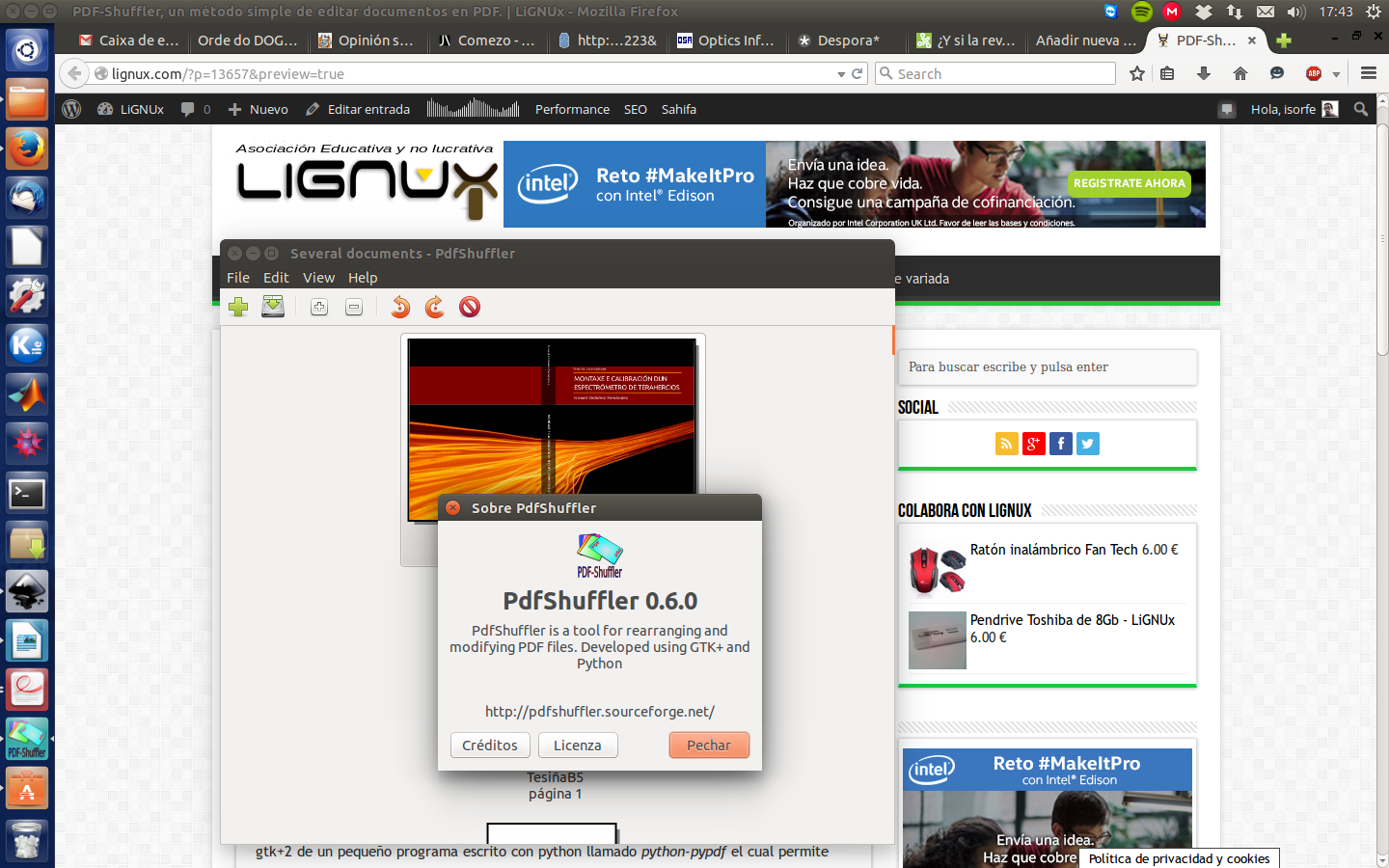Screen dimensions: 1389x868
Task: Rotate page right in PdfShuffler toolbar
Action: (x=435, y=307)
